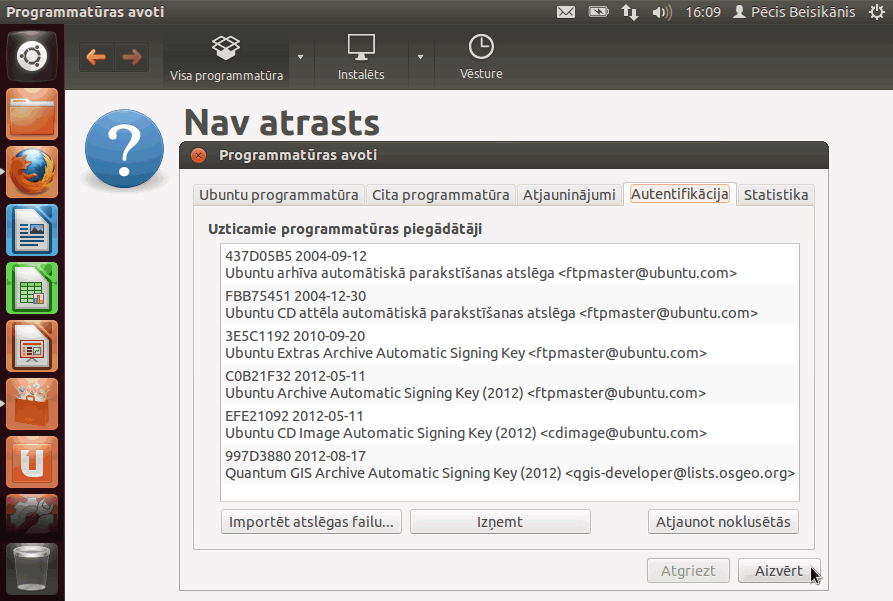Screen dimensions: 893x601
Task: Close the Programmatūras avoti dialog
Action: click(x=199, y=156)
